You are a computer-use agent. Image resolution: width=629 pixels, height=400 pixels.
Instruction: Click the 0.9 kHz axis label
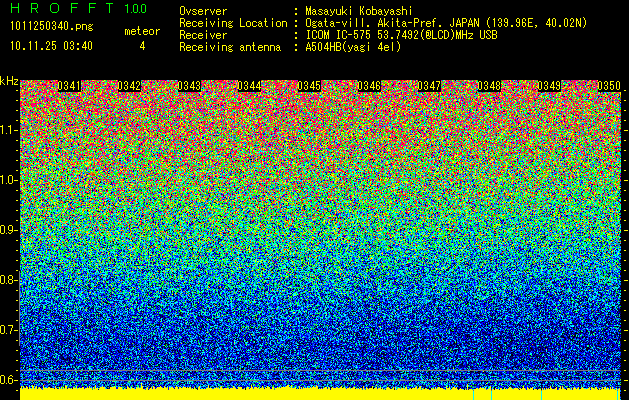click(x=8, y=230)
